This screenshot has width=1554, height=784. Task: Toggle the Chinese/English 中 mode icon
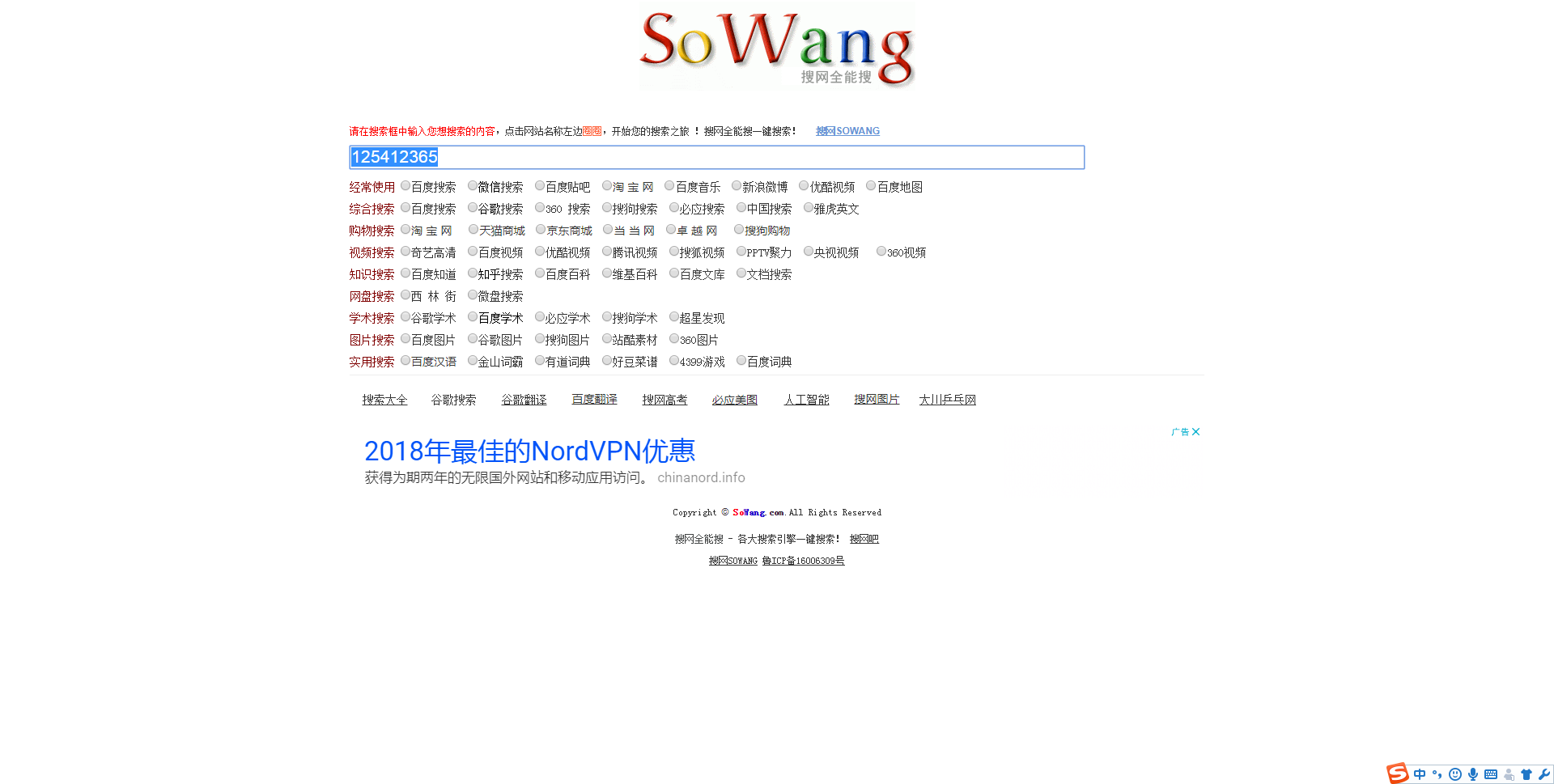pos(1420,774)
